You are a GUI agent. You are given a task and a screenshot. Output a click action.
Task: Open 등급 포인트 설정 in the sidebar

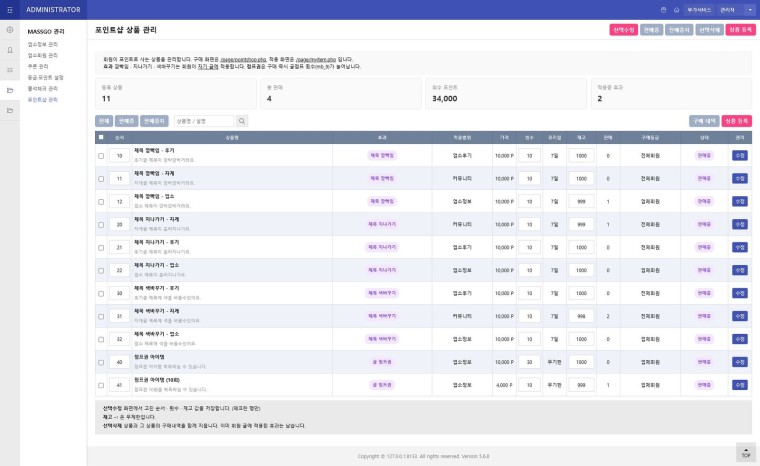pos(46,78)
